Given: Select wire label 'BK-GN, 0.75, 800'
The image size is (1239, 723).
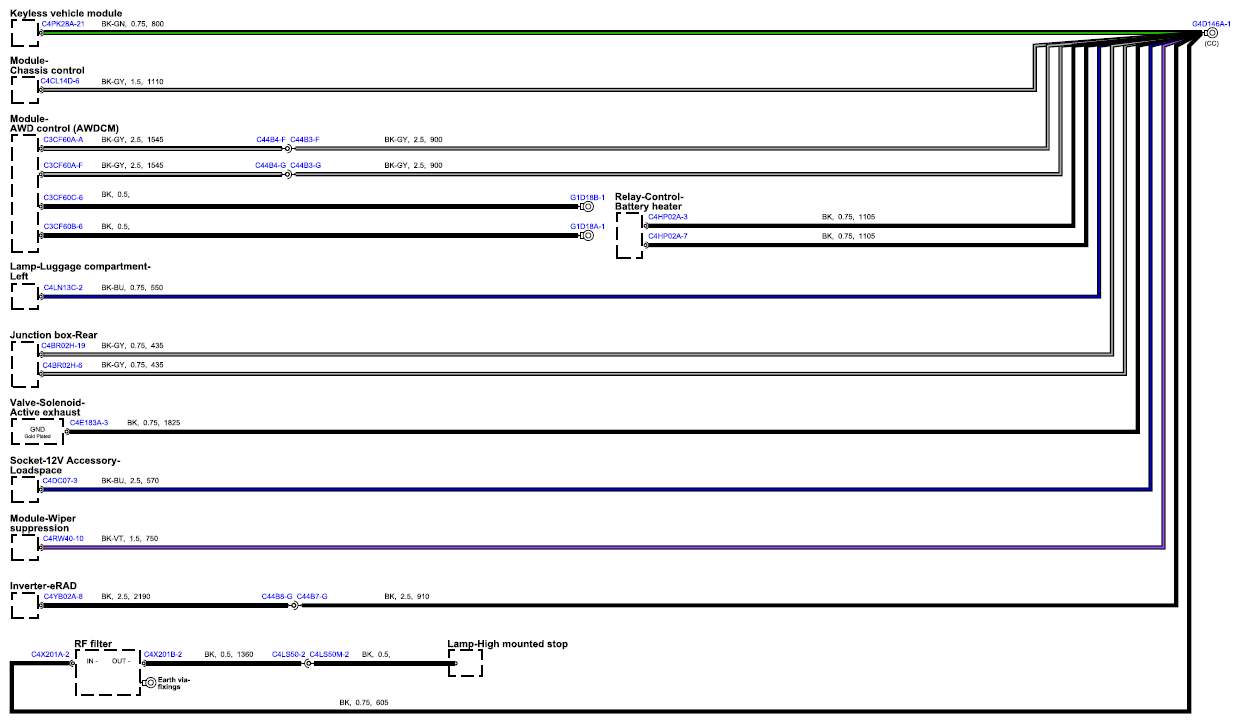Looking at the screenshot, I should (133, 23).
